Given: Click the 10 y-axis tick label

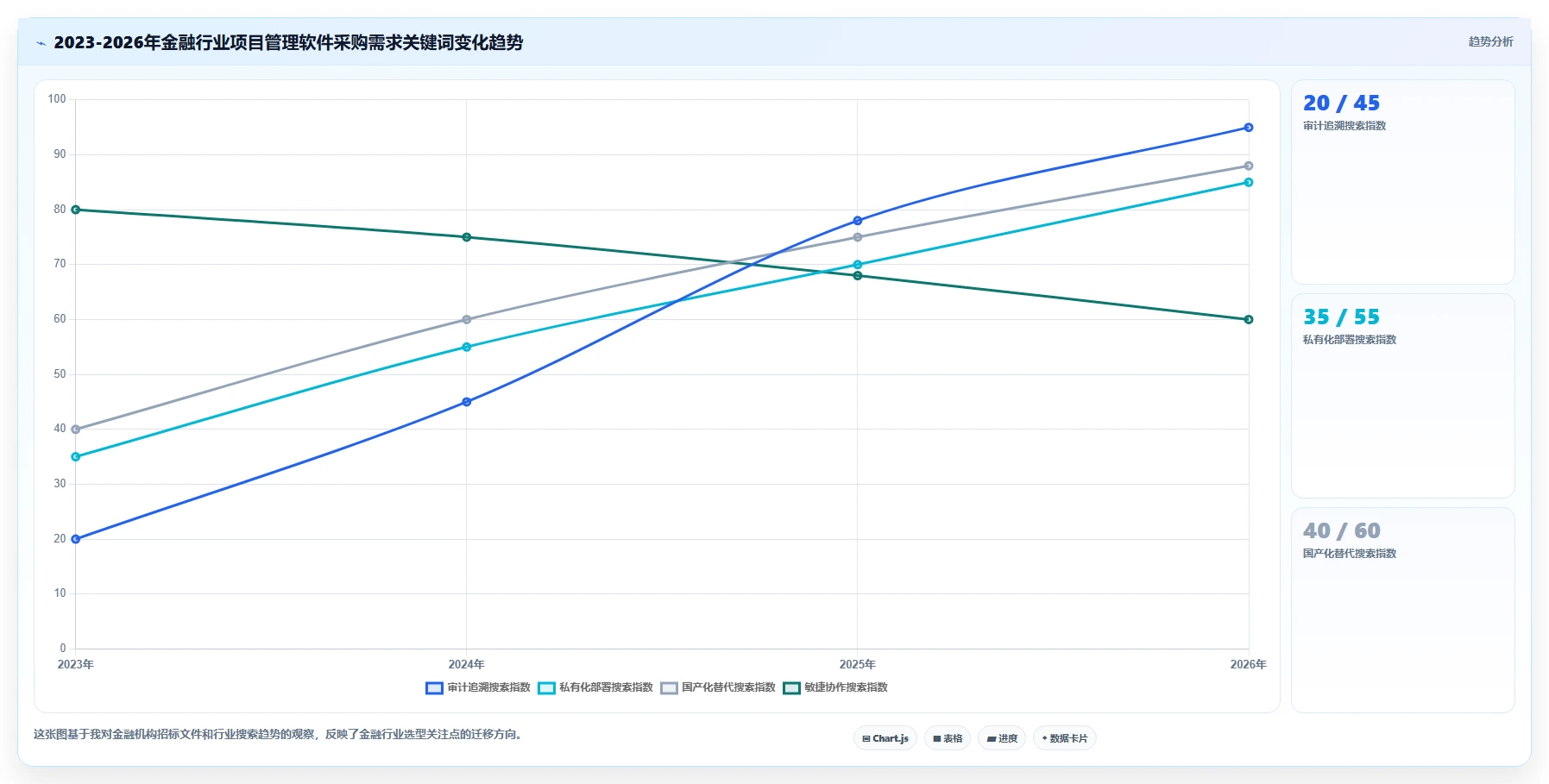Looking at the screenshot, I should (x=60, y=593).
